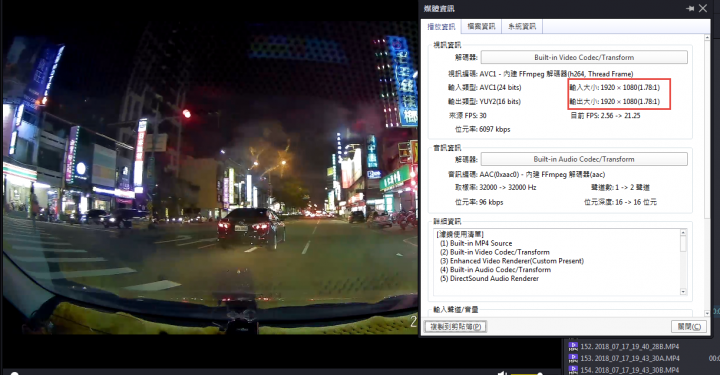720x375 pixels.
Task: Click the filter list scrollbar down arrow
Action: [683, 292]
